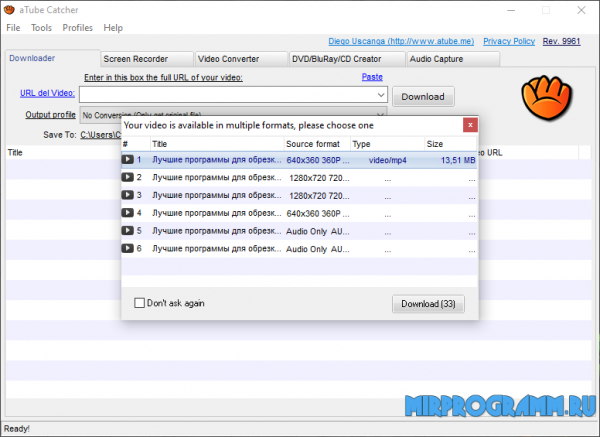The height and width of the screenshot is (437, 600).
Task: Select row 1 with 640x360 360P format
Action: pyautogui.click(x=299, y=160)
